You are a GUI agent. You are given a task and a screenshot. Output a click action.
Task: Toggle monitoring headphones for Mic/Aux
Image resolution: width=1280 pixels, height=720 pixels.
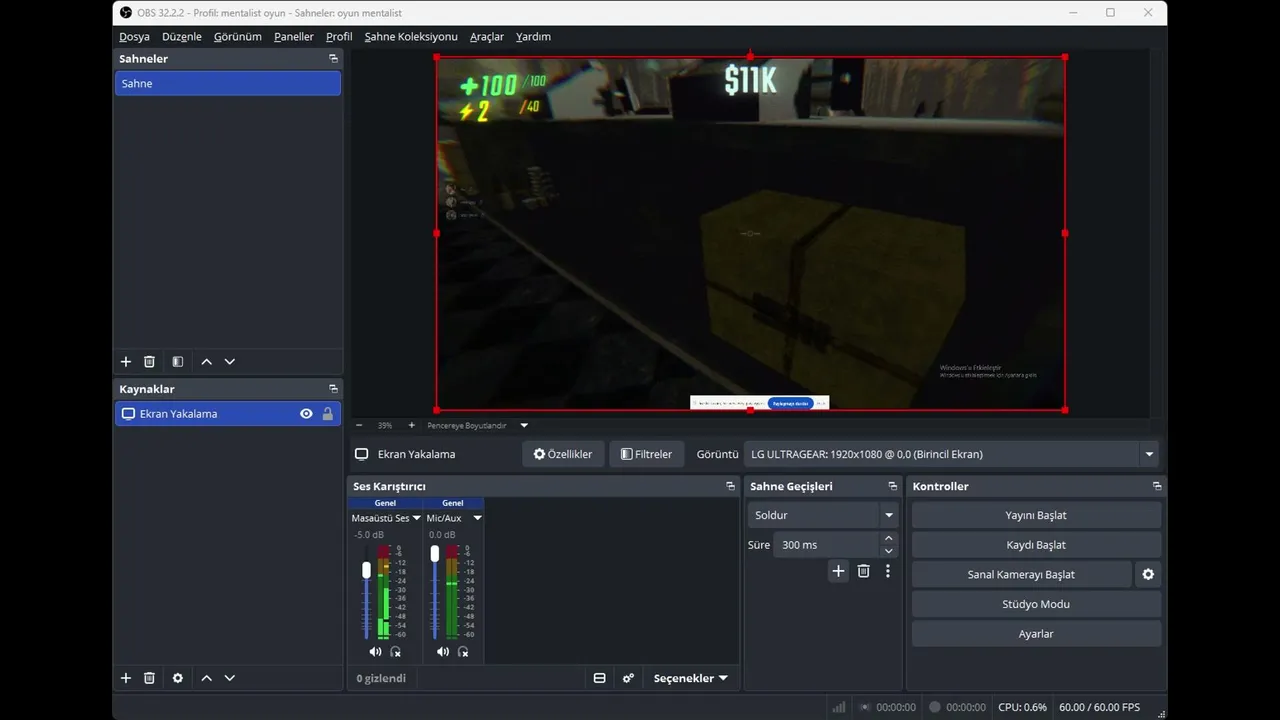[463, 652]
